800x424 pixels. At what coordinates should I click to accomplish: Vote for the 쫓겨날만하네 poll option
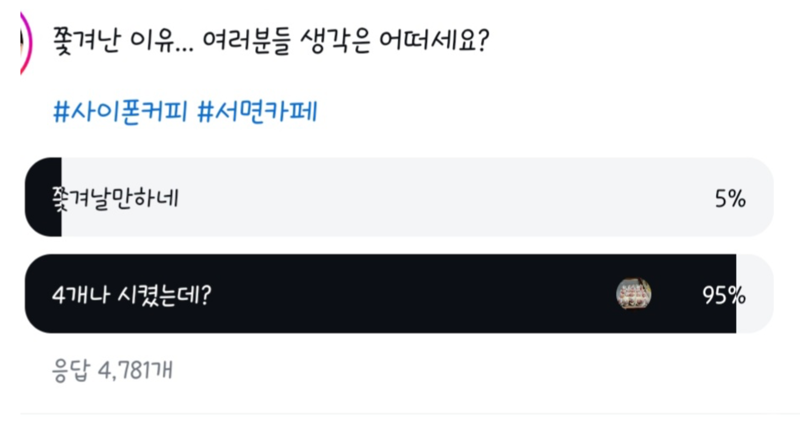tap(399, 197)
